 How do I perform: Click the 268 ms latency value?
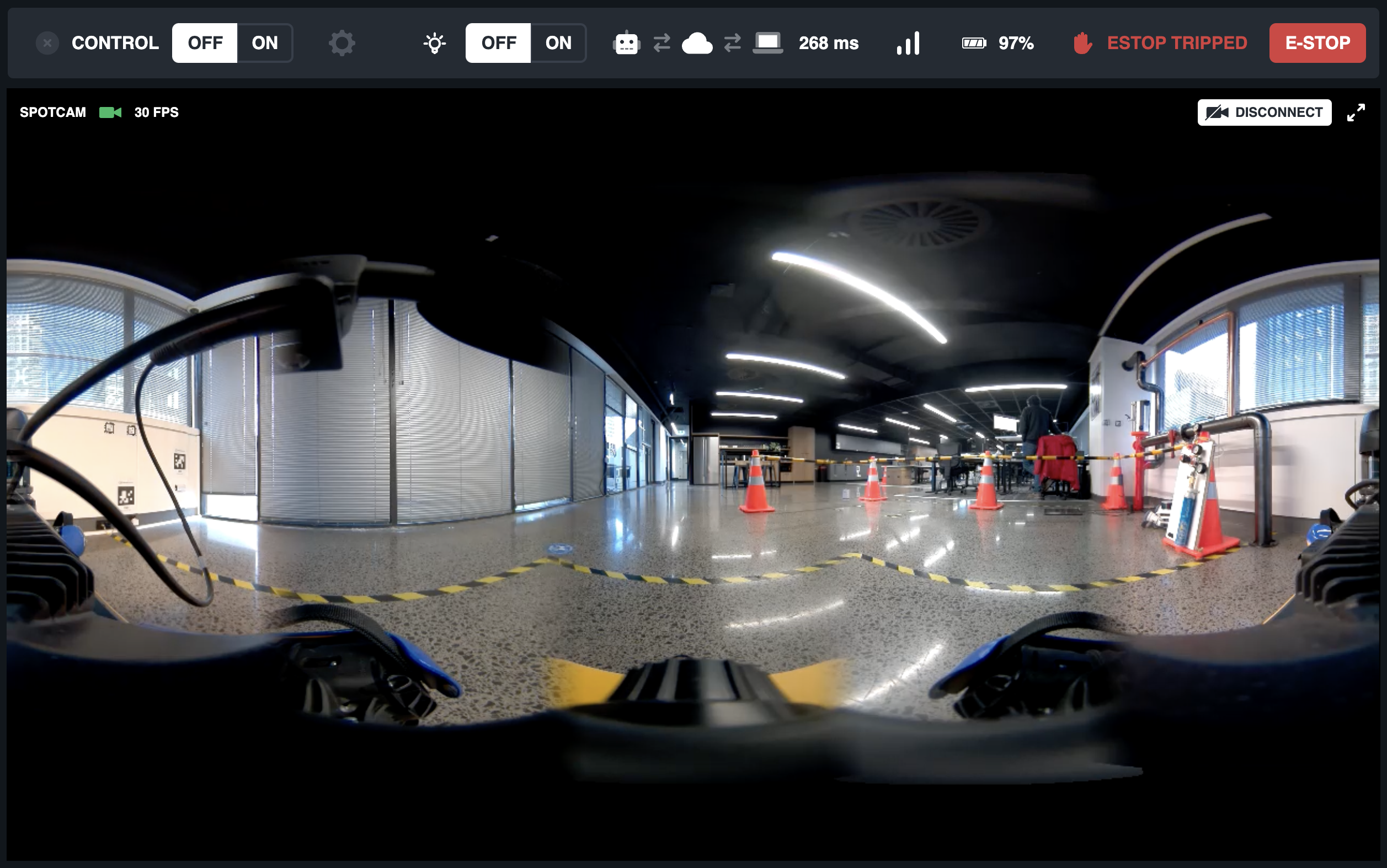coord(828,43)
